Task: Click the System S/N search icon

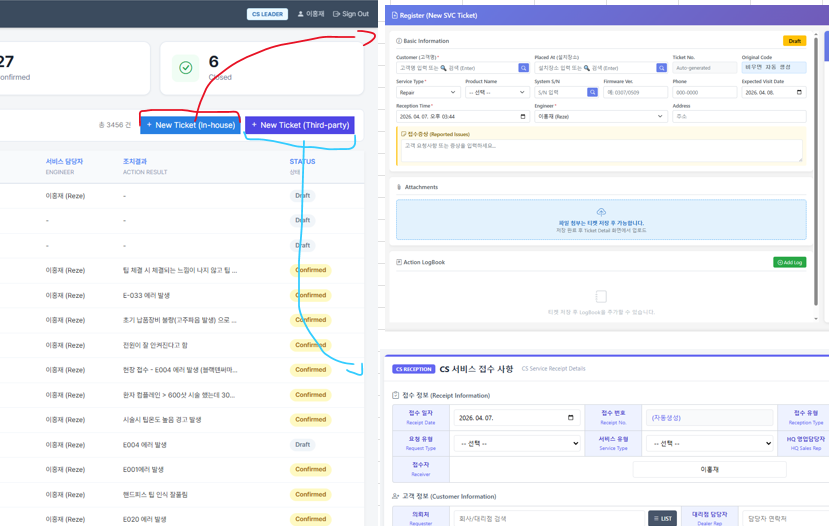Action: point(592,92)
